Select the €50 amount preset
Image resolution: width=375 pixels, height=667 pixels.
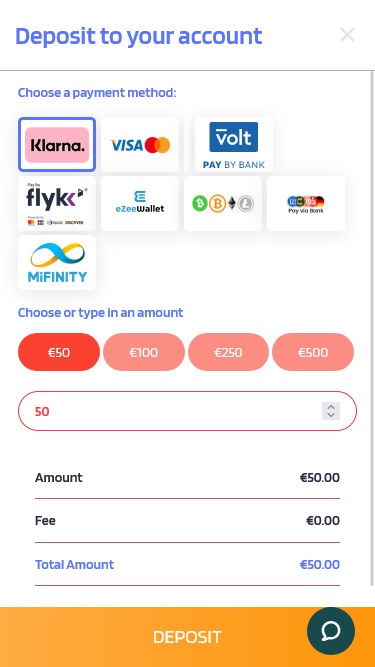(x=59, y=352)
